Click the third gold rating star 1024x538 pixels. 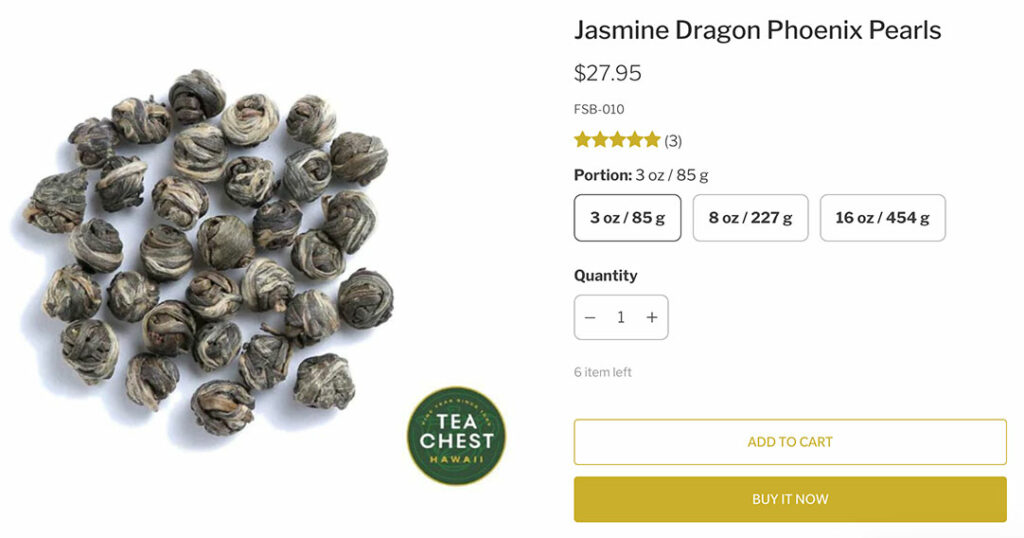click(617, 140)
